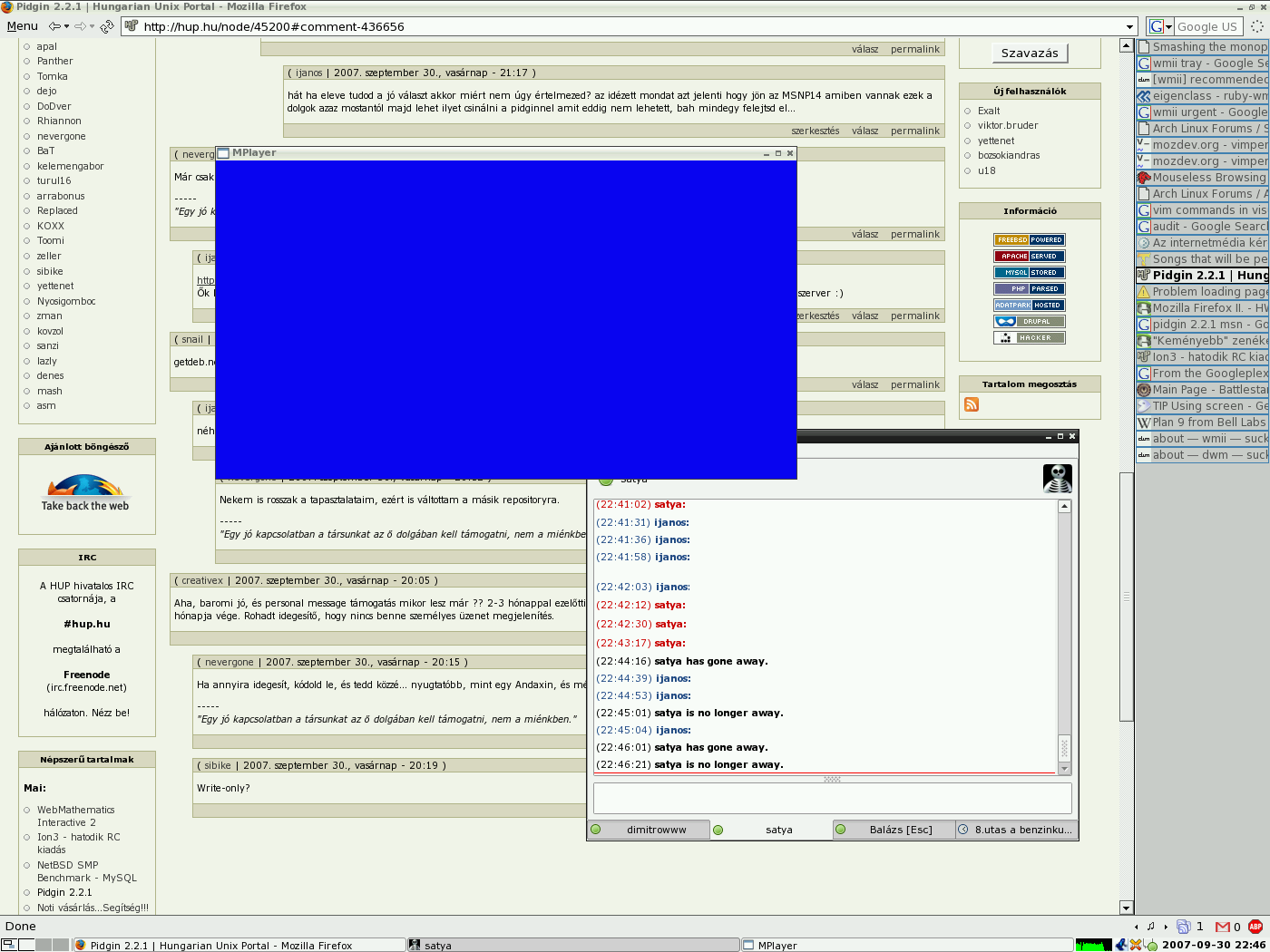Click the Gmail notifier envelope icon
This screenshot has width=1270, height=952.
(1222, 927)
